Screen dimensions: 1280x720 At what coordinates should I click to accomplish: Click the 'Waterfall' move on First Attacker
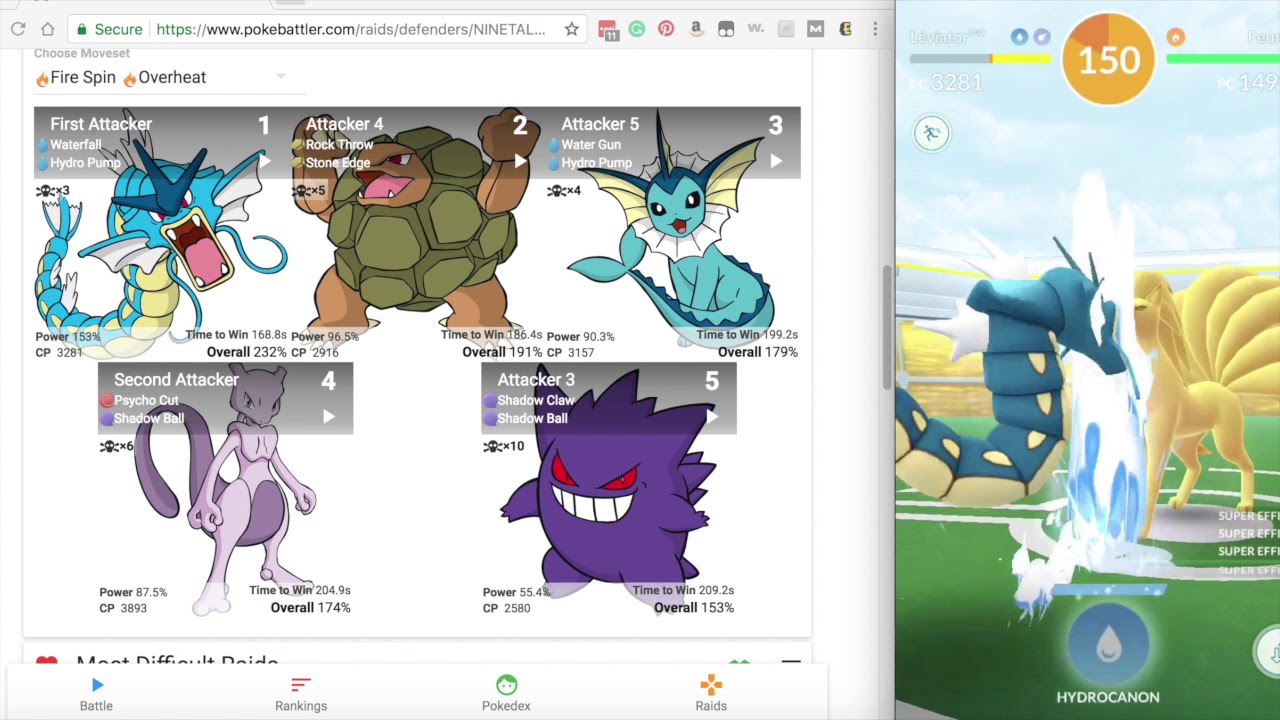tap(76, 145)
